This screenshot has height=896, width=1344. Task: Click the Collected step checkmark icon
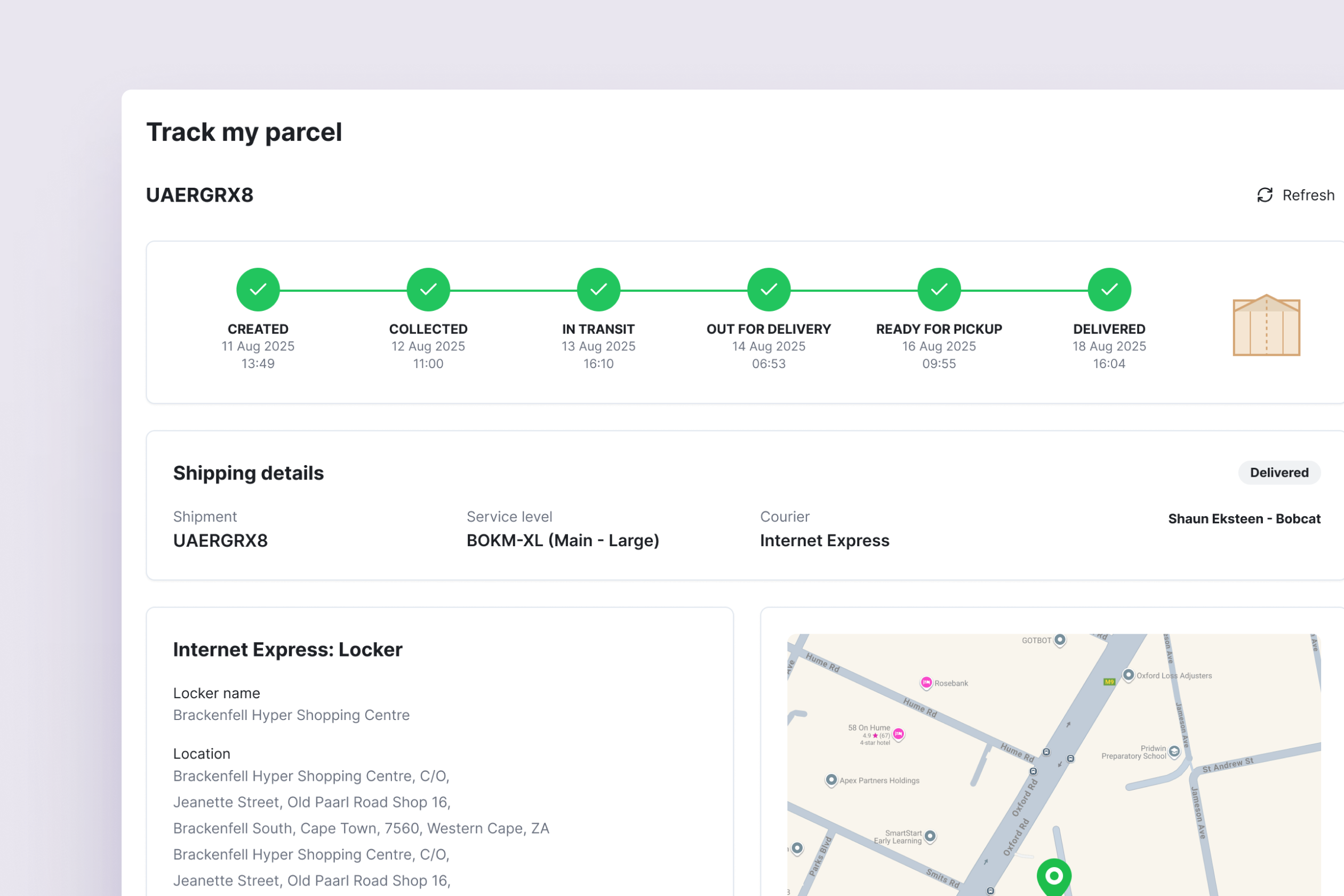pyautogui.click(x=428, y=290)
